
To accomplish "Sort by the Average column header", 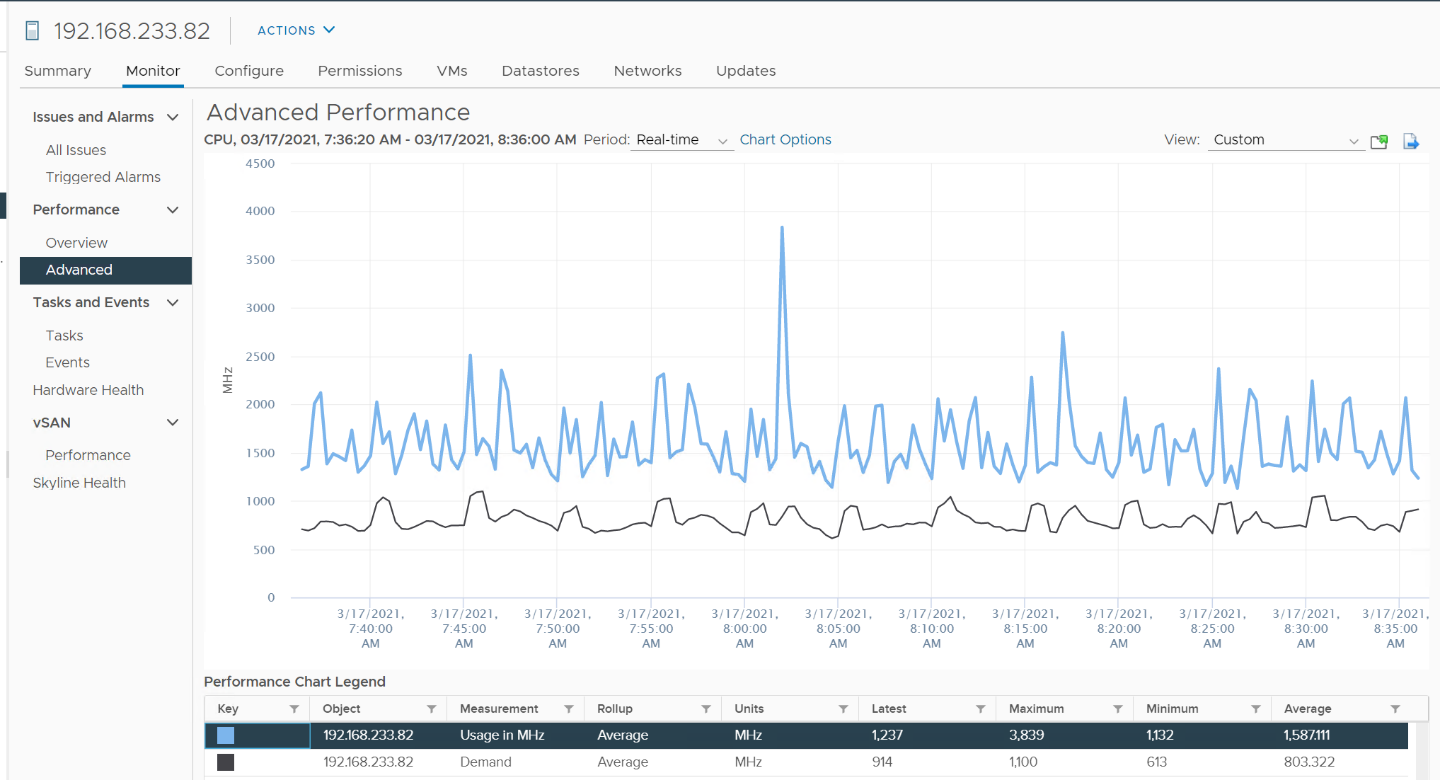I will [x=1308, y=709].
